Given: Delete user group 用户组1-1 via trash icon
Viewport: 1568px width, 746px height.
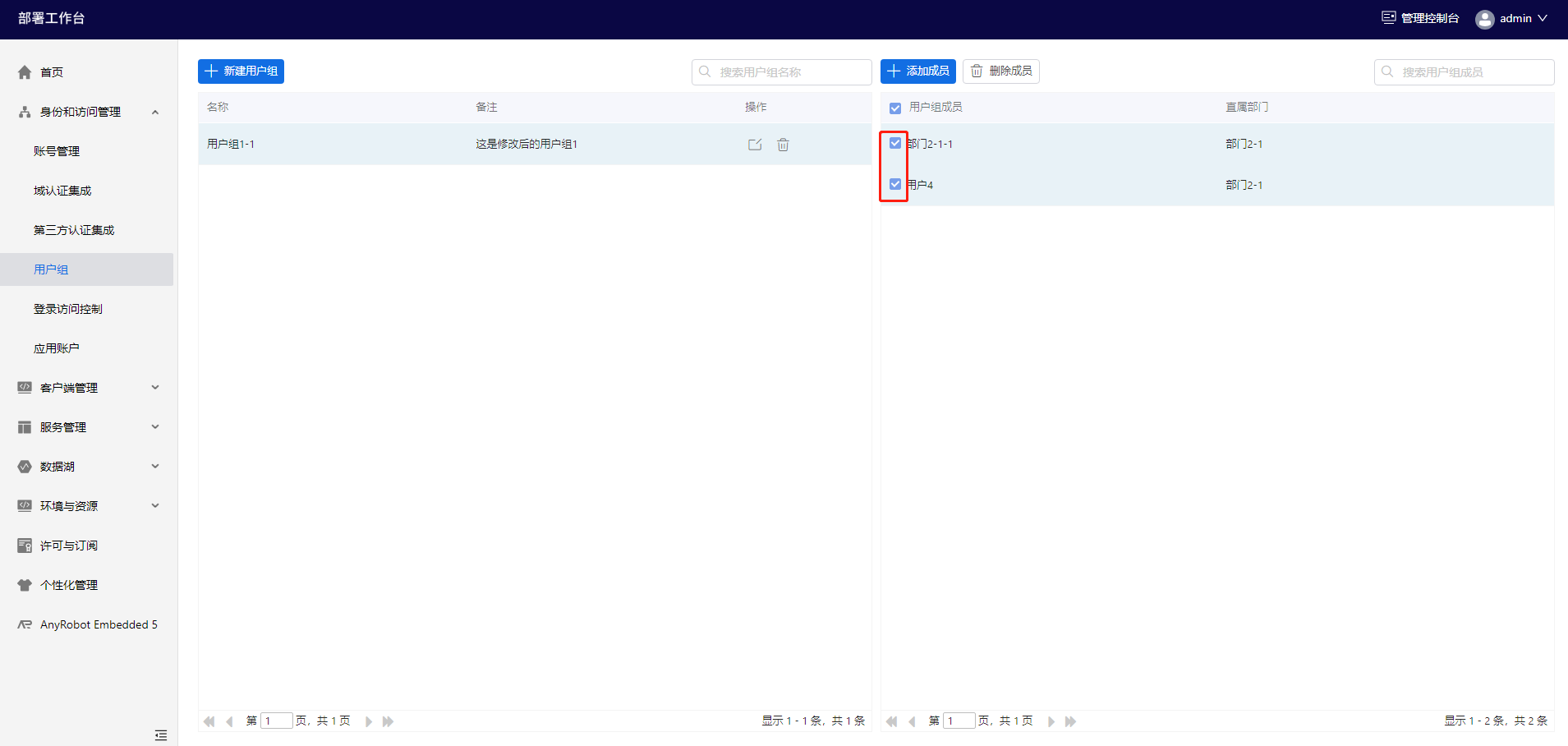Looking at the screenshot, I should 783,145.
